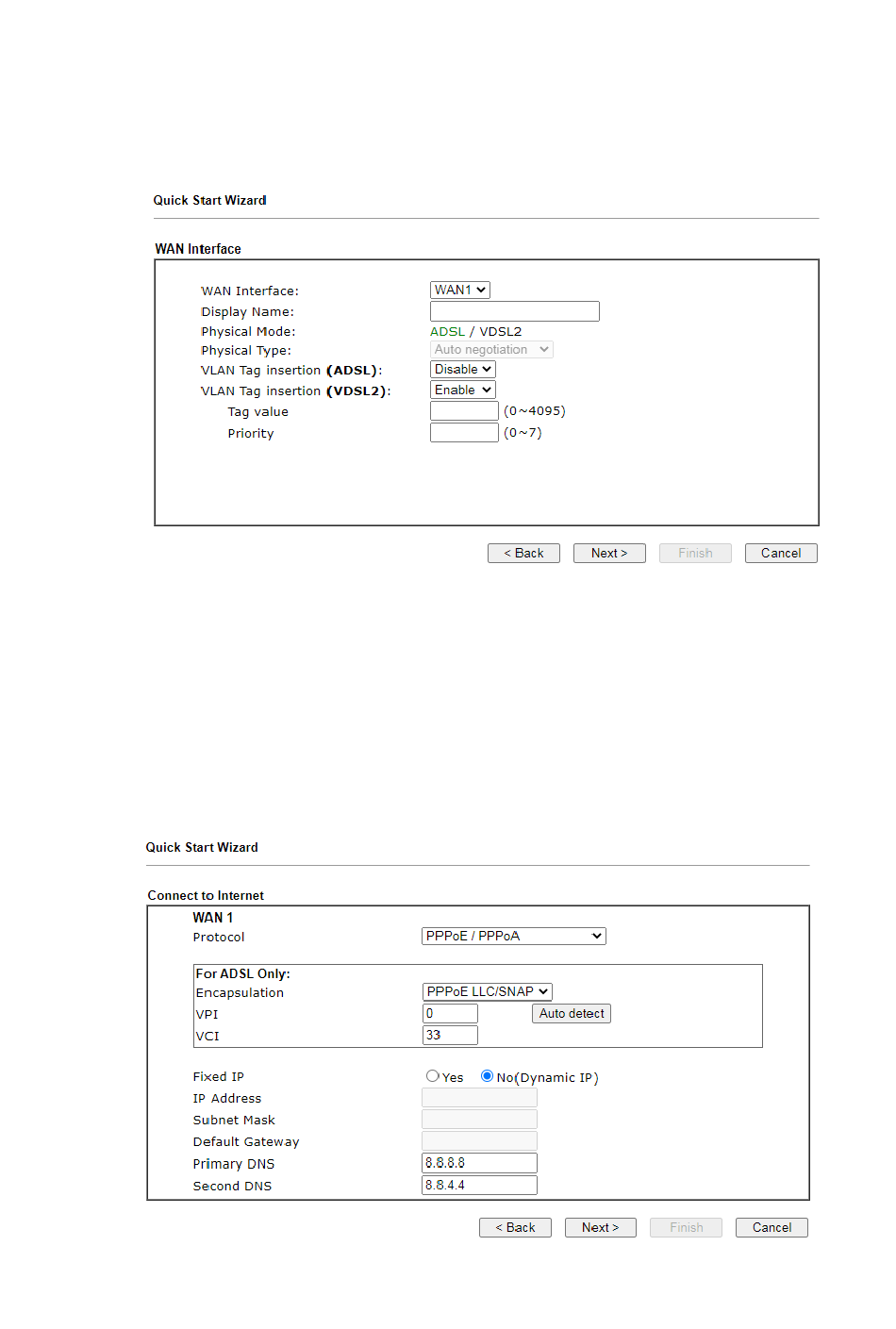Click the Primary DNS field 8.8.8.8
896x1329 pixels.
[479, 1163]
